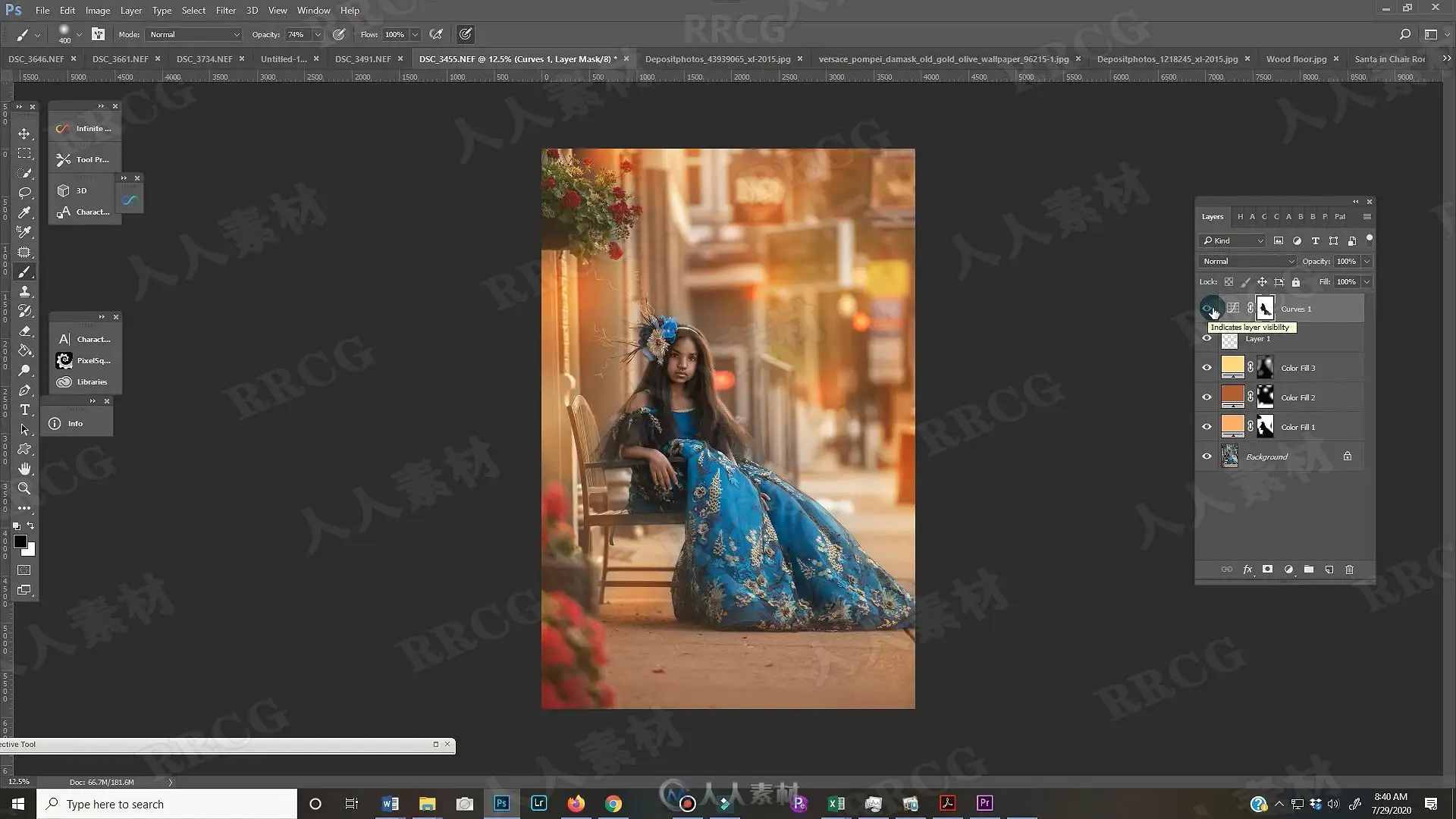Open the Select menu

[x=193, y=10]
